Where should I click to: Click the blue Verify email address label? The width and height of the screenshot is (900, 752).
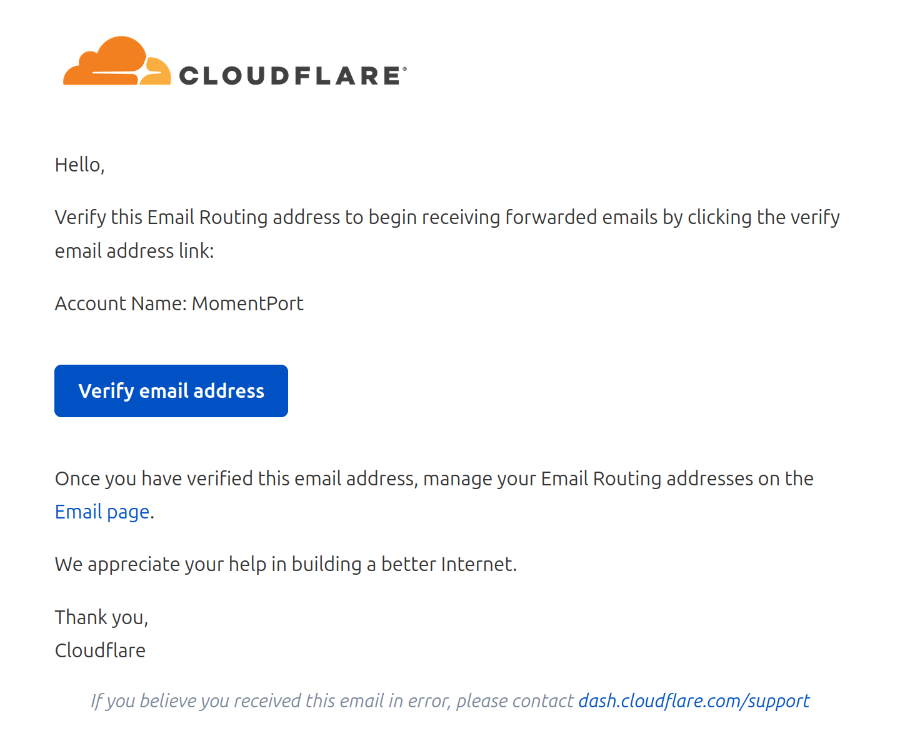(170, 390)
